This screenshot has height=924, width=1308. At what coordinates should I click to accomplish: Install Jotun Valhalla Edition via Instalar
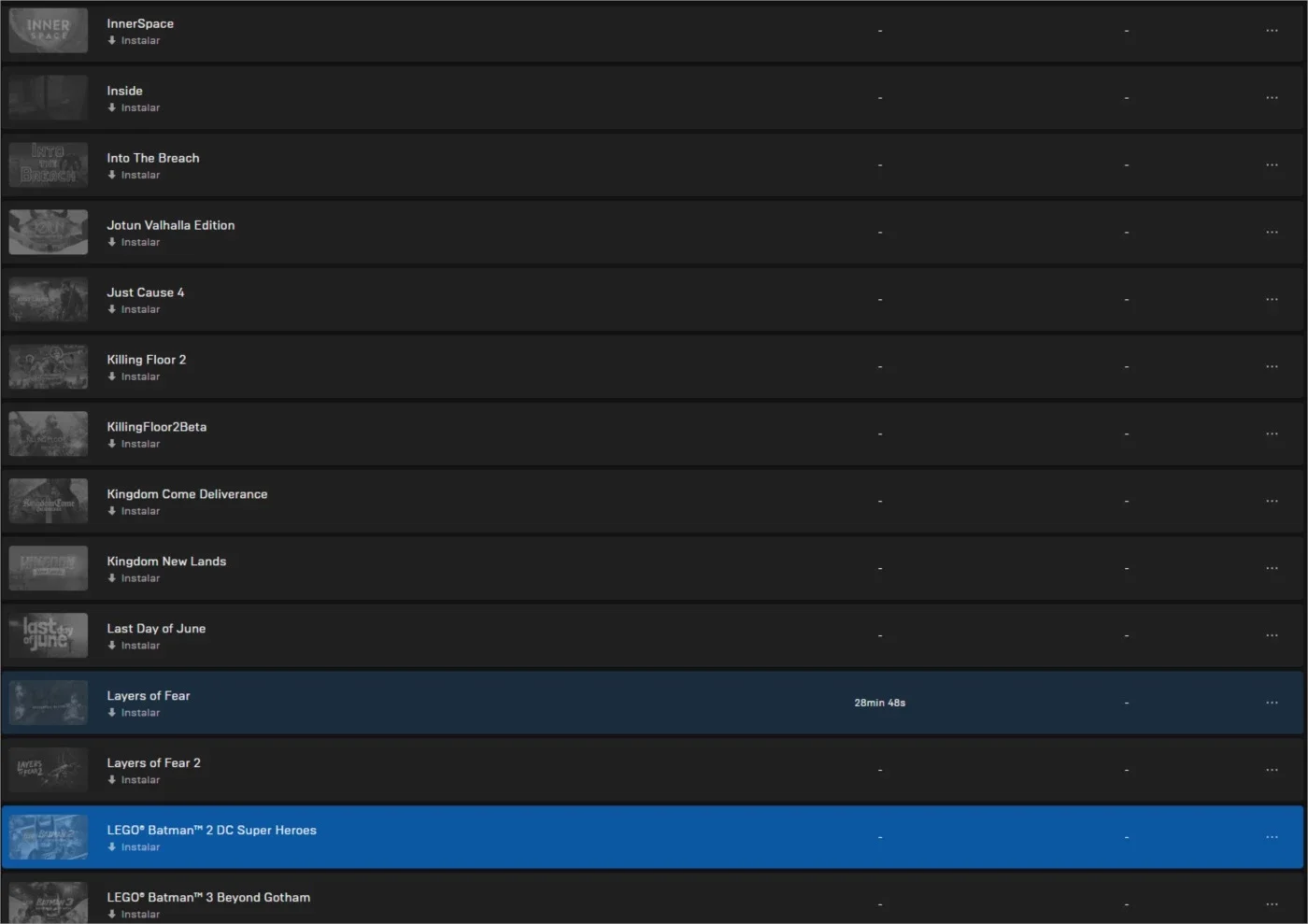[x=134, y=243]
